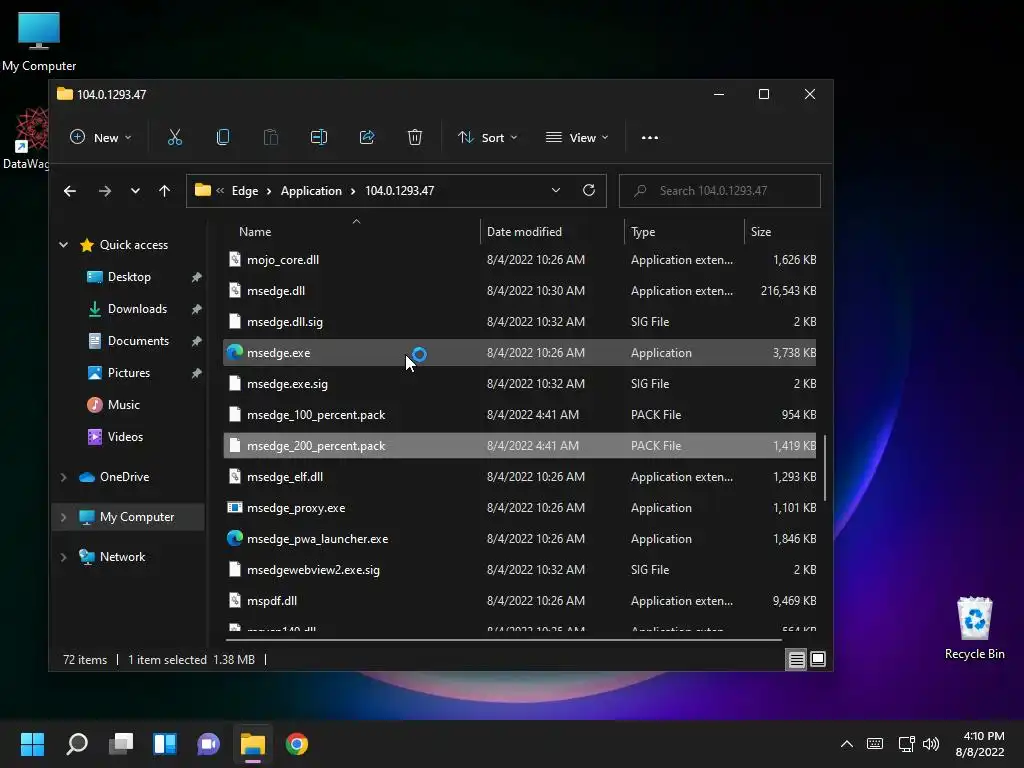Open the Sort dropdown menu
This screenshot has height=768, width=1024.
487,138
